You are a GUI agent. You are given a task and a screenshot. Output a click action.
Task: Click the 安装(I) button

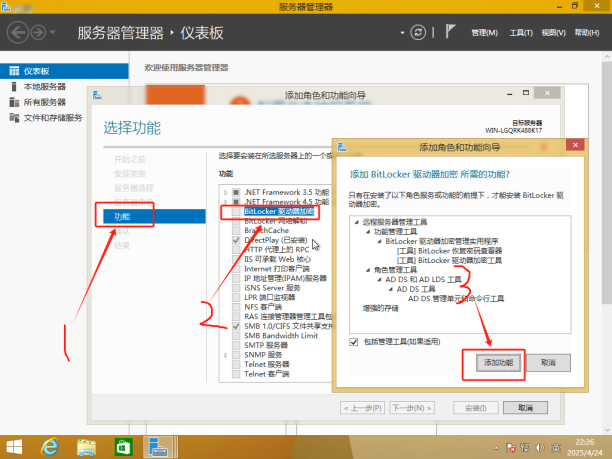476,408
